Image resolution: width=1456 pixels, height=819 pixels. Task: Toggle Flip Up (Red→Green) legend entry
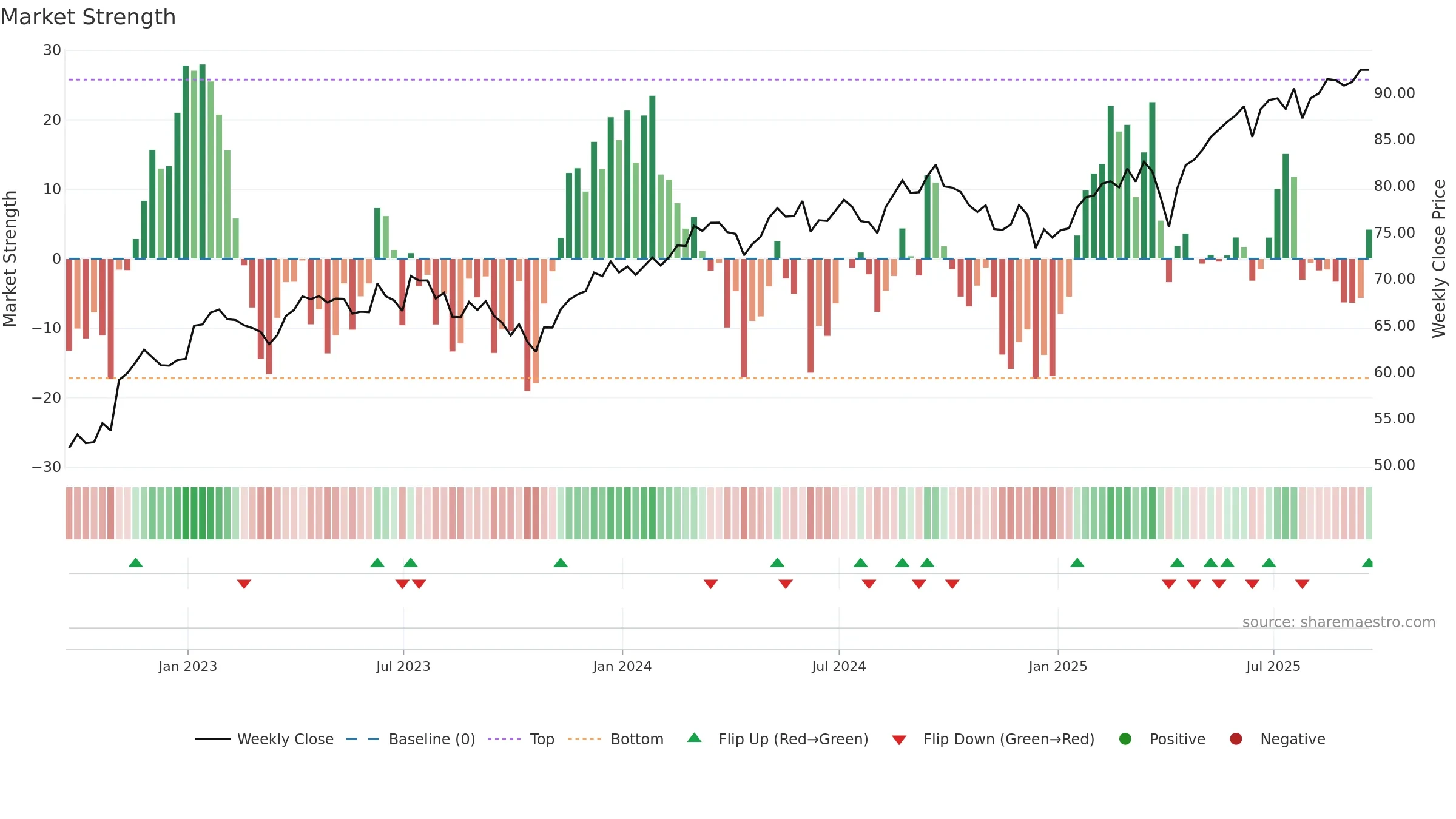(777, 739)
